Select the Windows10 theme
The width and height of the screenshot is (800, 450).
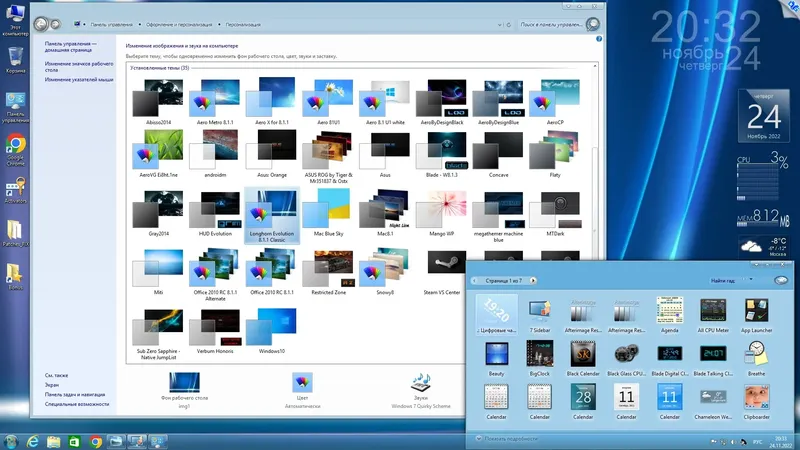click(271, 331)
